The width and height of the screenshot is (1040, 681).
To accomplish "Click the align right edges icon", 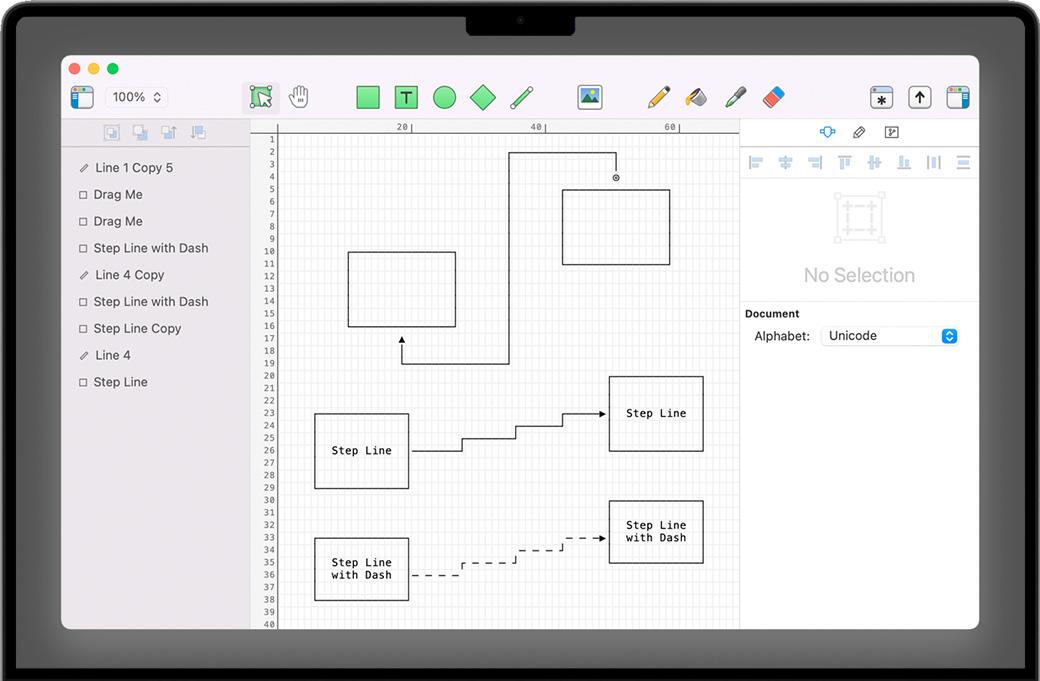I will [x=815, y=162].
